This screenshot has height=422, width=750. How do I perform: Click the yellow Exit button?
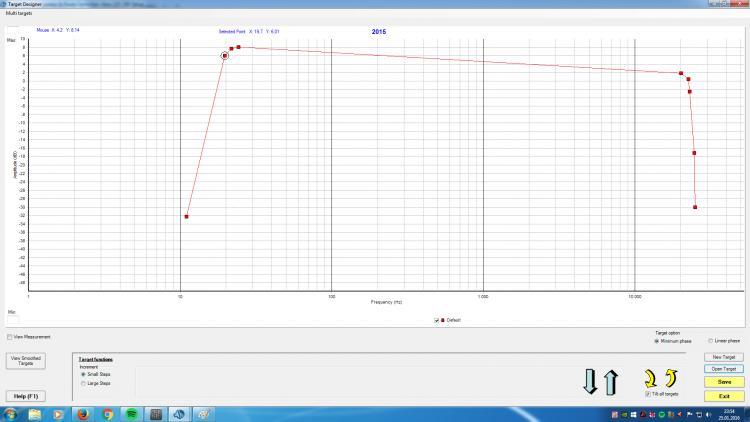tap(724, 396)
